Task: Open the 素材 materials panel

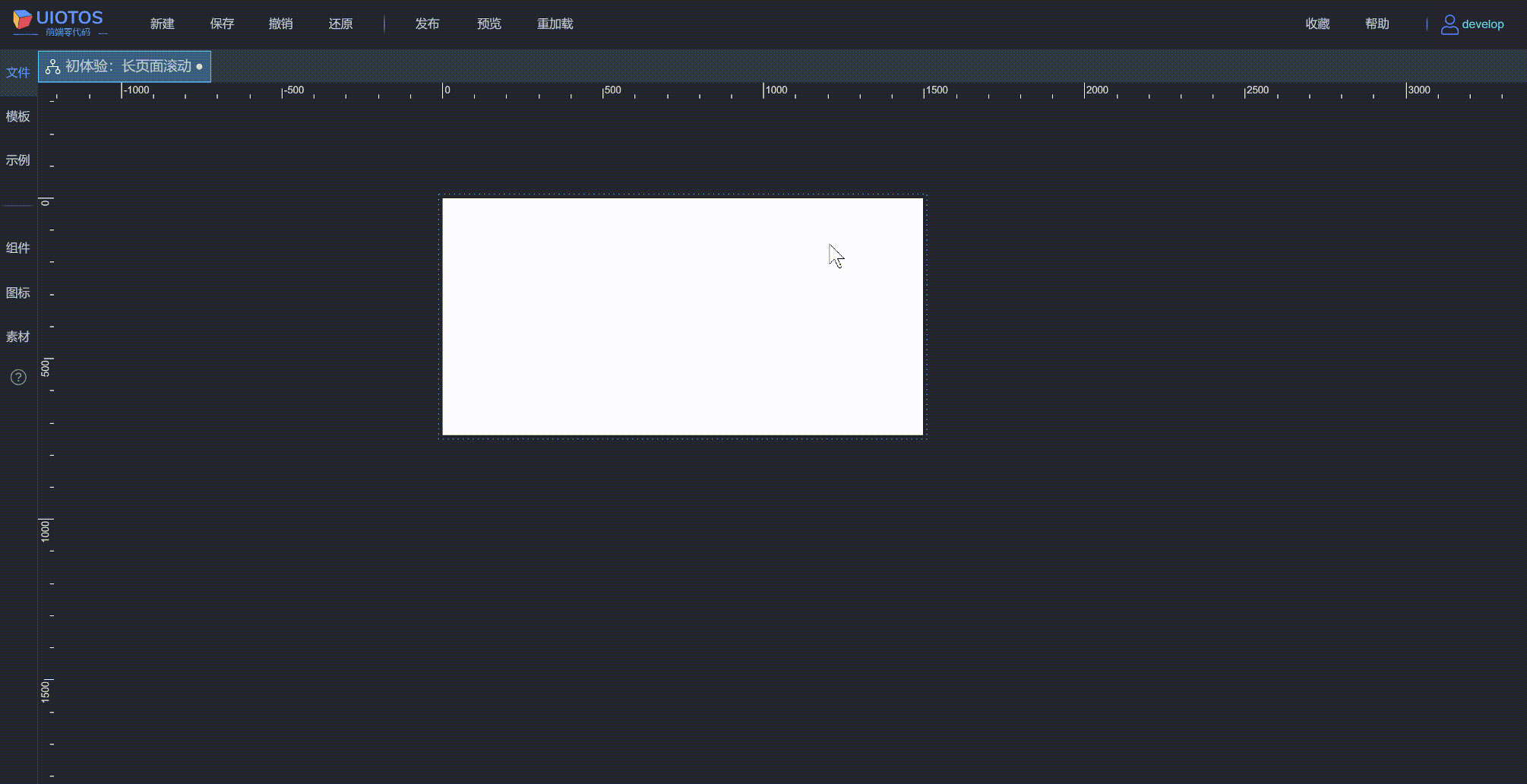Action: point(17,337)
